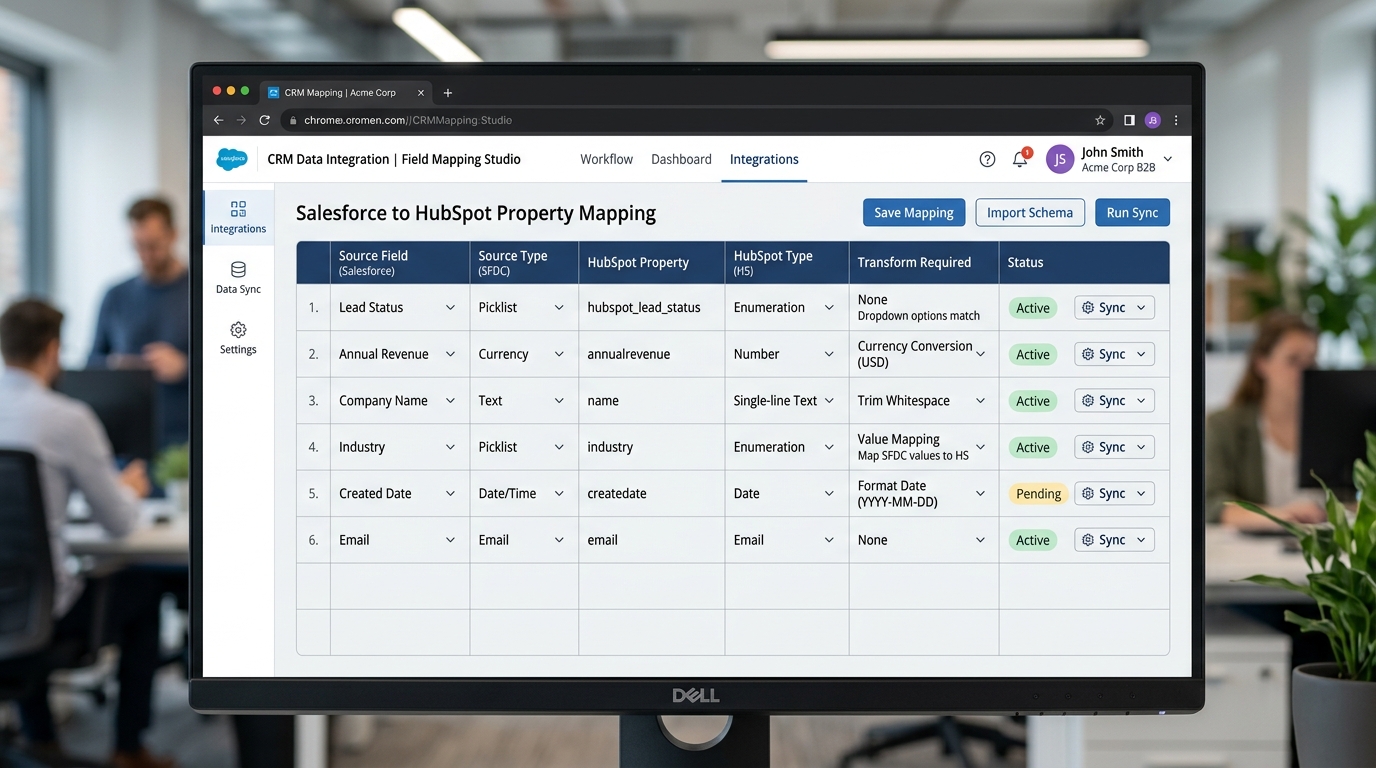Click the createdate property cell
1376x768 pixels.
652,493
